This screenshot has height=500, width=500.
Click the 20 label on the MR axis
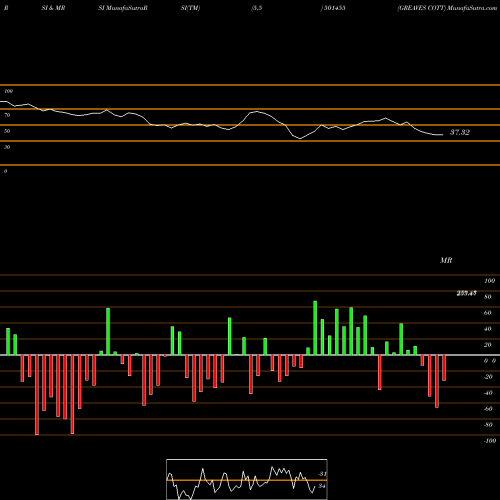click(x=488, y=345)
